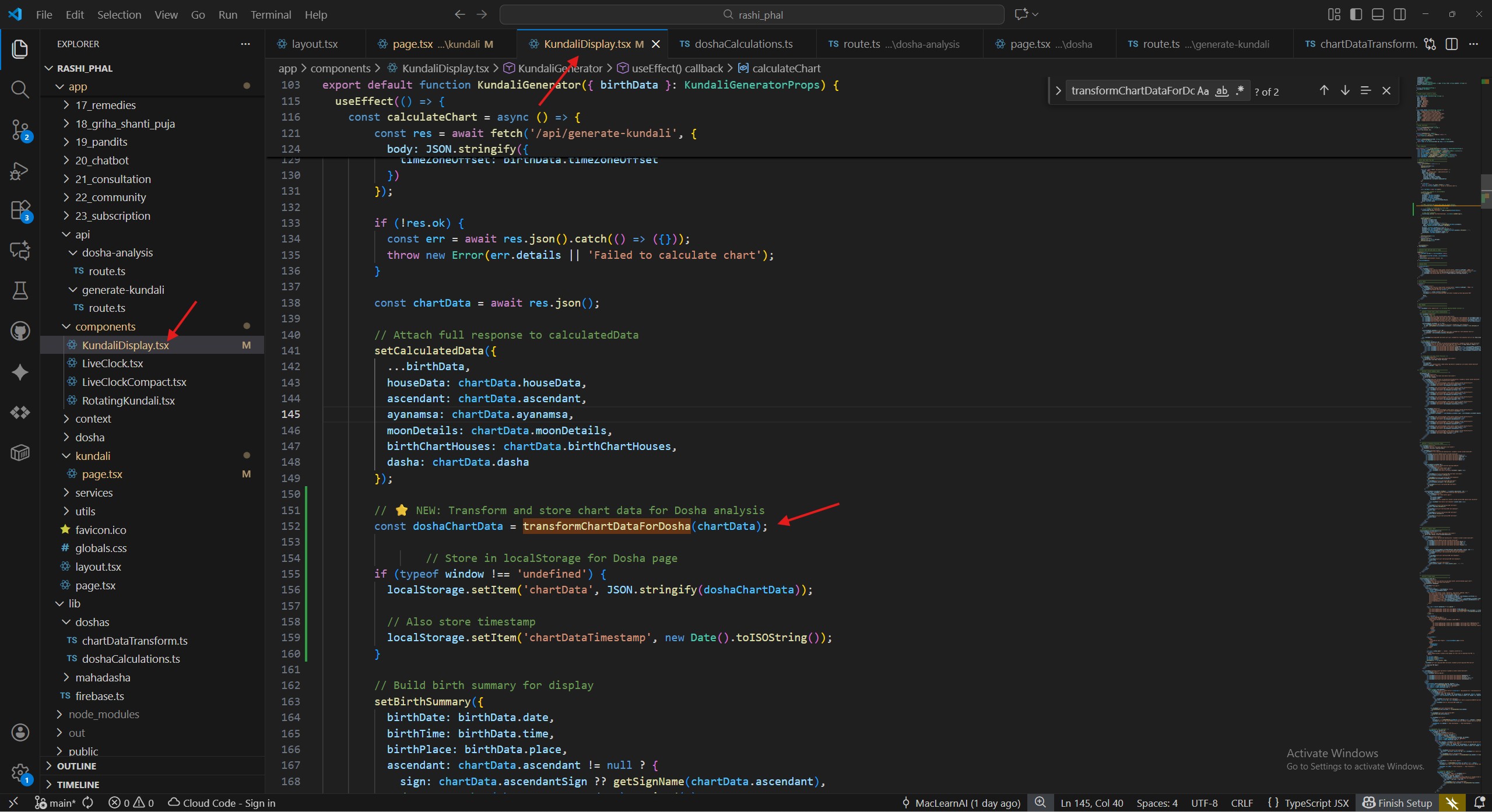Screen dimensions: 1492x812
Task: Open Source Control view
Action: [20, 129]
